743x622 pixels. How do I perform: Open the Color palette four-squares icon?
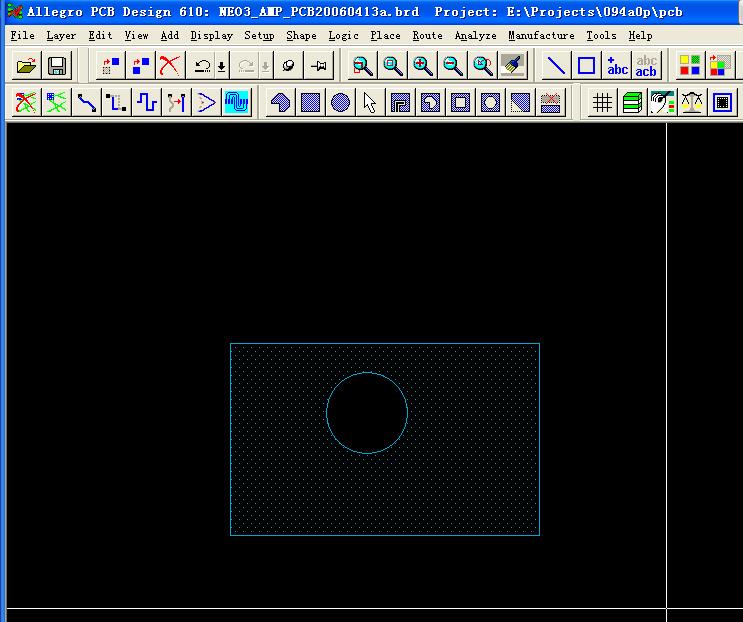[x=689, y=65]
